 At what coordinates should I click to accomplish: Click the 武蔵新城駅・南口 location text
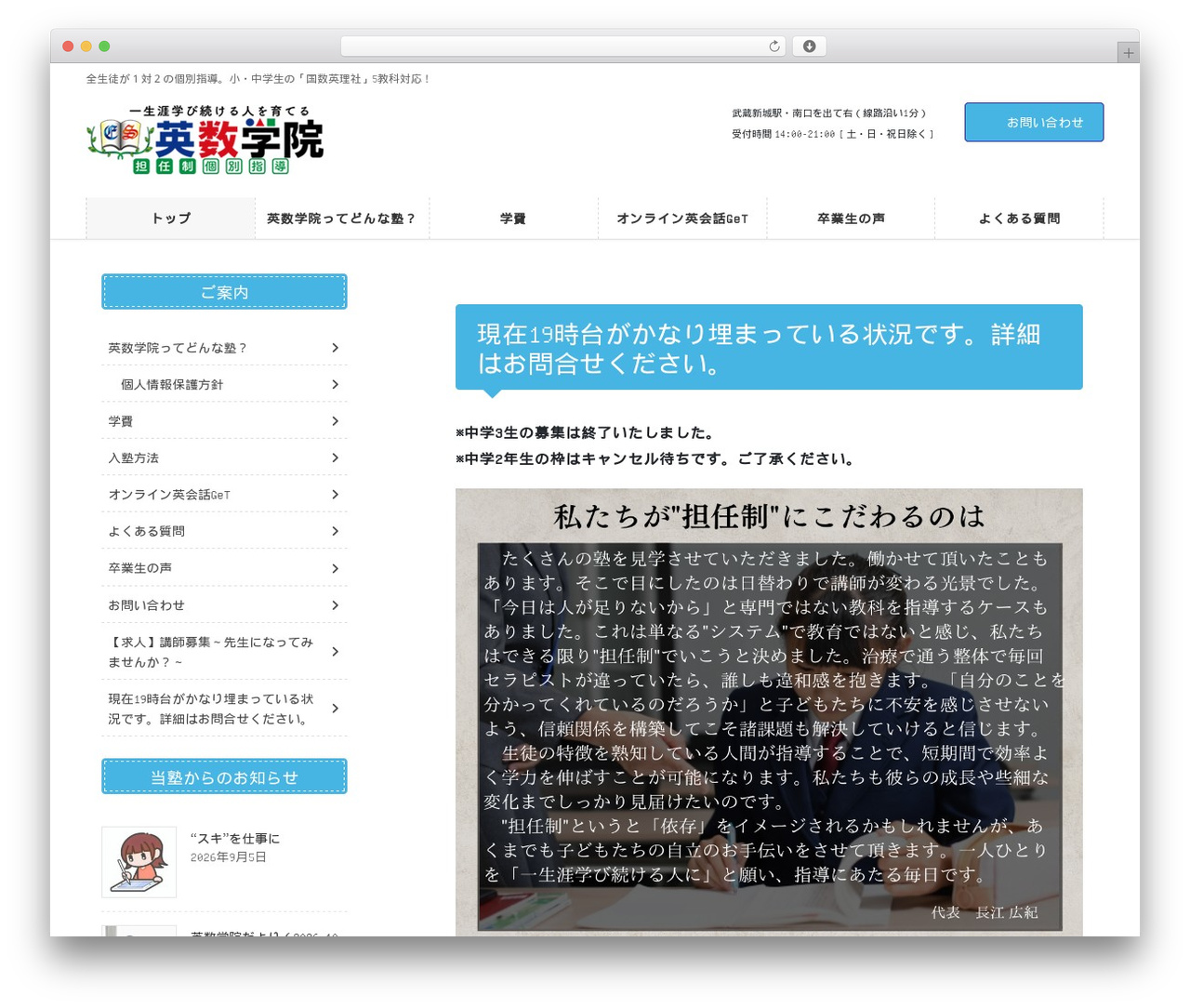pyautogui.click(x=828, y=113)
